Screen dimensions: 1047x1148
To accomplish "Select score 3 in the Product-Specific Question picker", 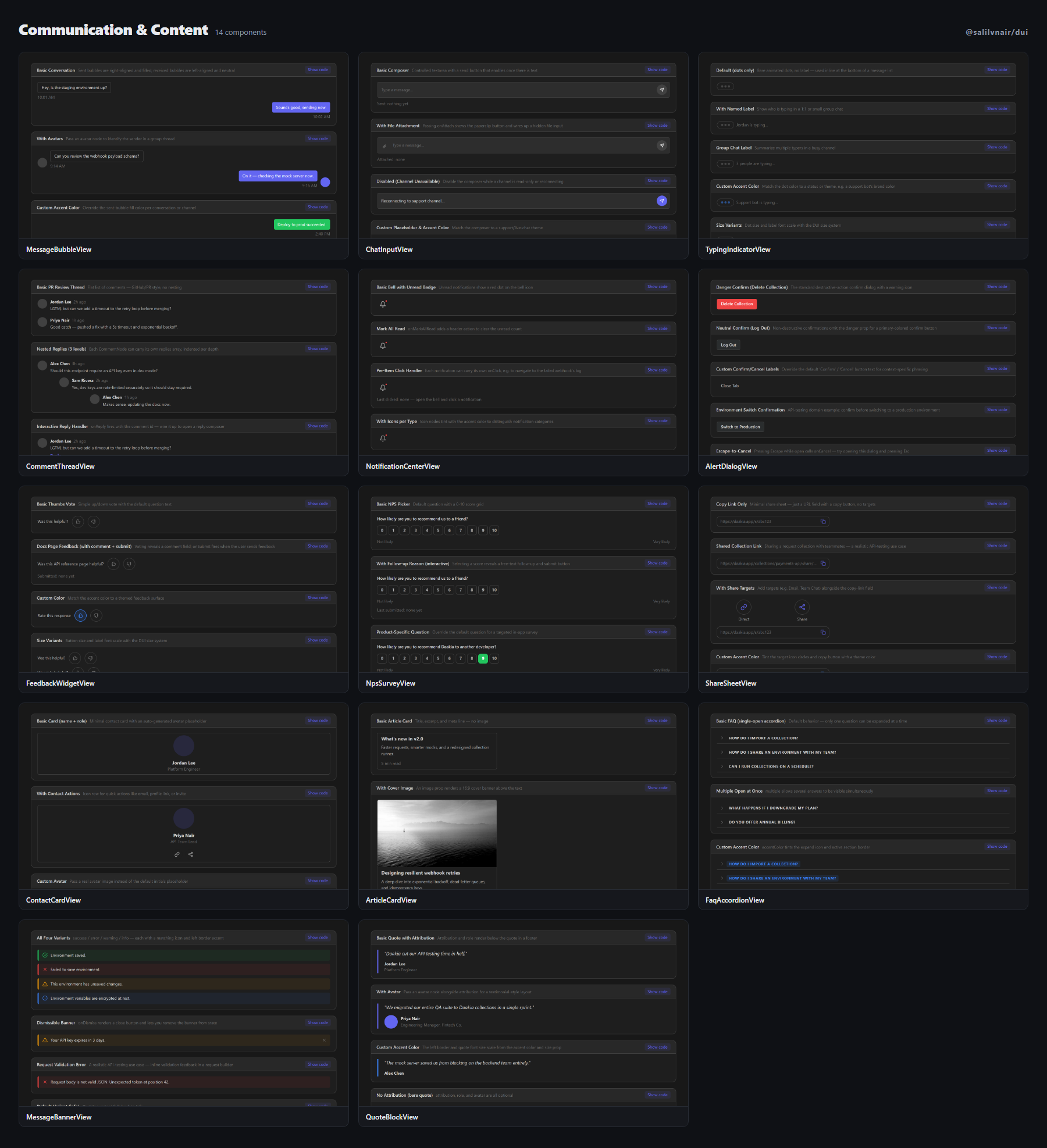I will click(416, 658).
